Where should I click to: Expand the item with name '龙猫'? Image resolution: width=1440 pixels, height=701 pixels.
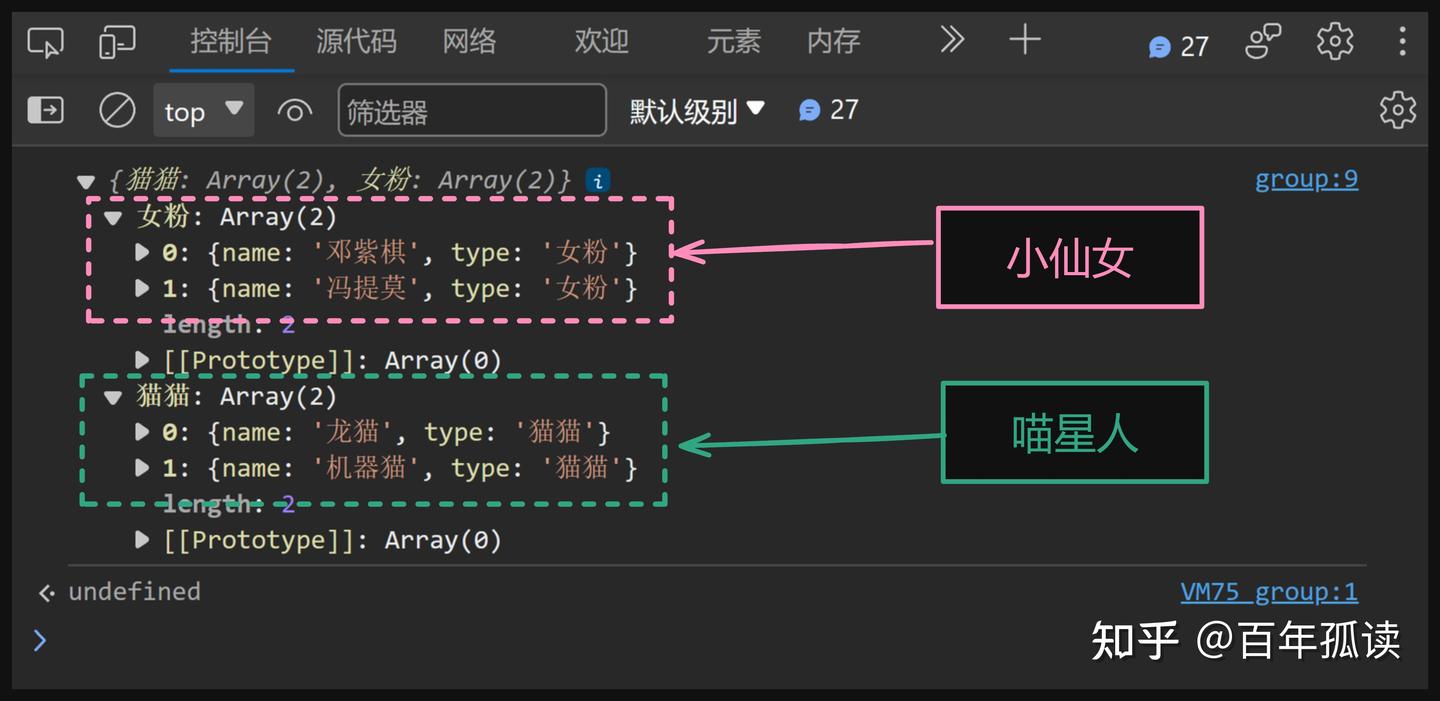[142, 433]
